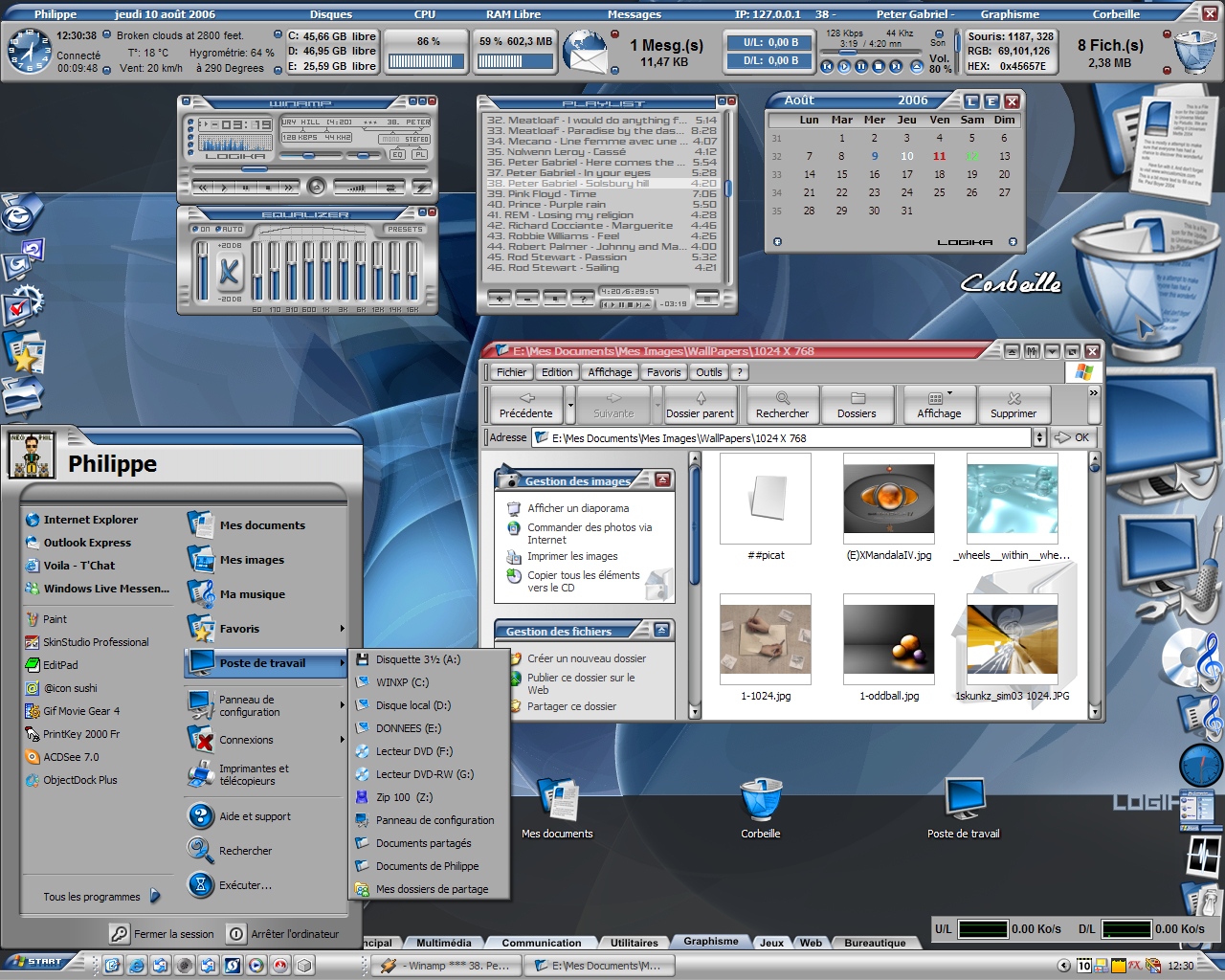Viewport: 1225px width, 980px height.
Task: Select 1-oddball.jpg thumbnail
Action: (889, 638)
